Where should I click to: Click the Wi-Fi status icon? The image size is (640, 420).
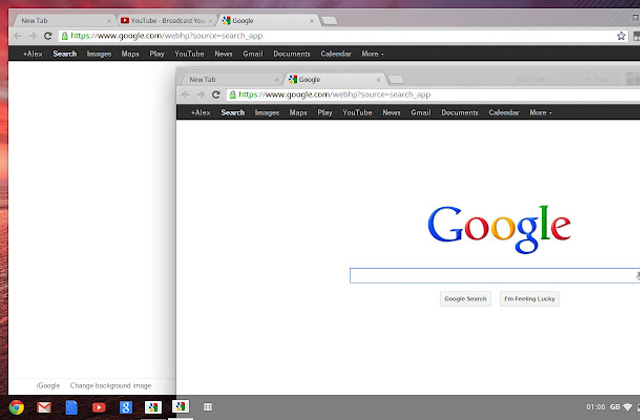pyautogui.click(x=628, y=407)
